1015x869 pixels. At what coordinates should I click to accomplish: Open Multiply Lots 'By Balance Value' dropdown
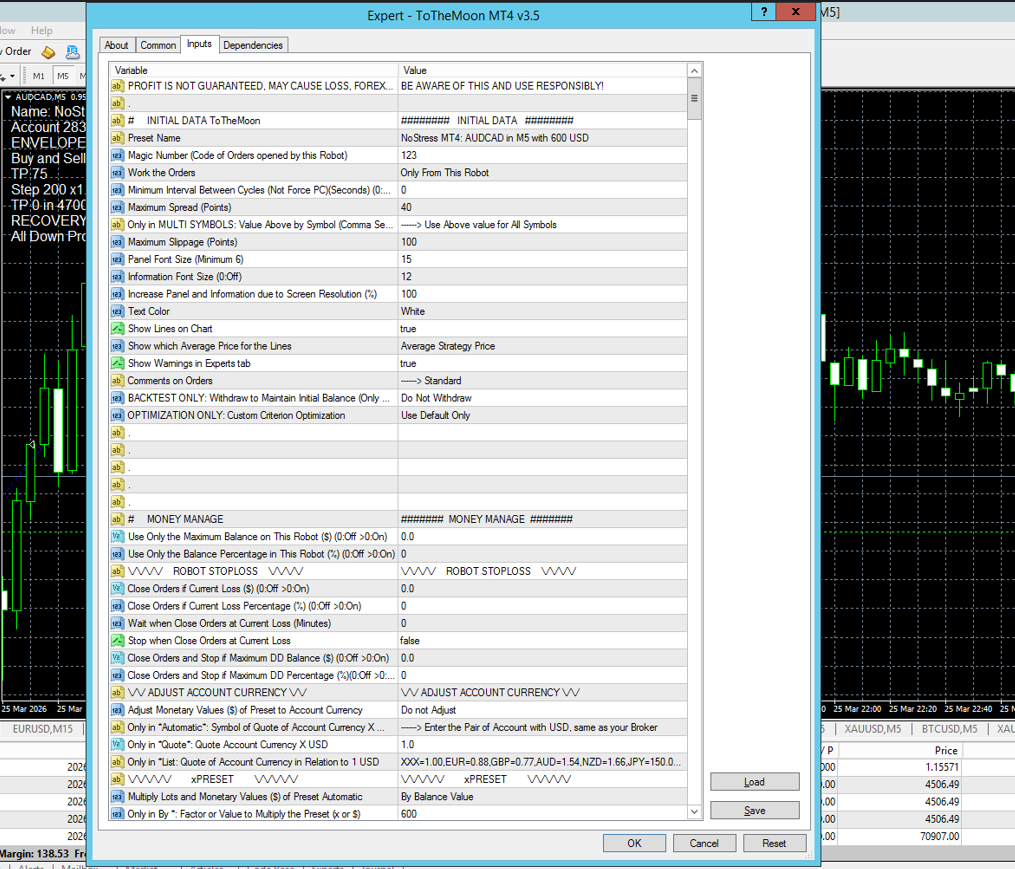point(542,797)
